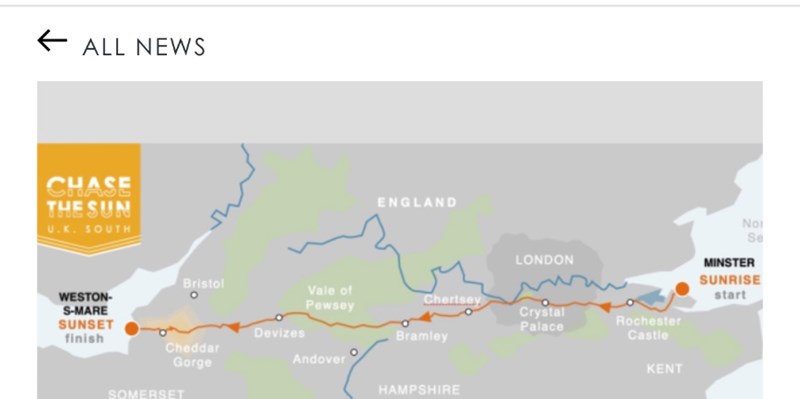Click the orange direction arrow near Rochester
This screenshot has height=399, width=800.
pos(605,307)
